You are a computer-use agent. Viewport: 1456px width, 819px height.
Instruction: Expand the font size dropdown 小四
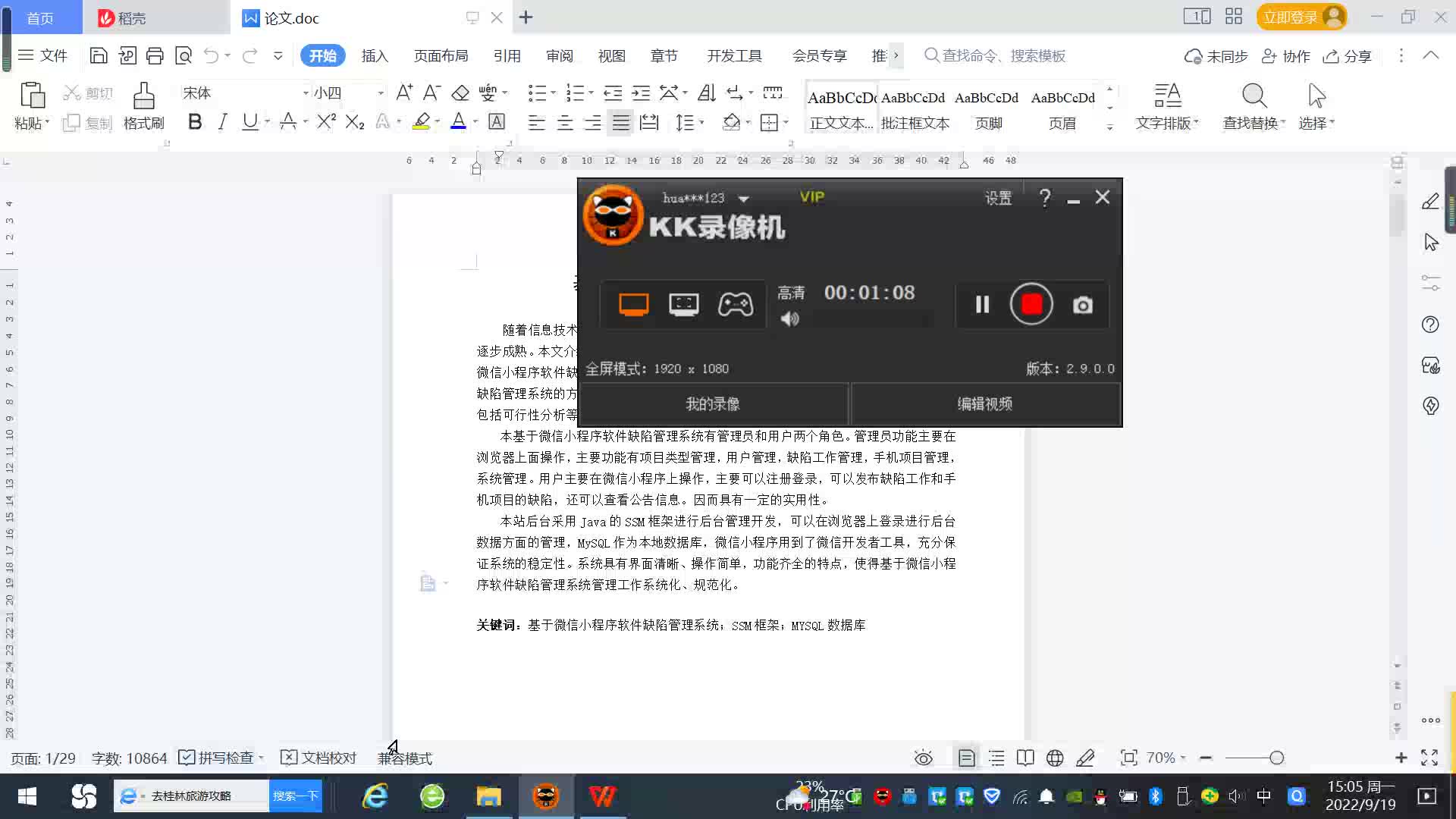coord(381,93)
